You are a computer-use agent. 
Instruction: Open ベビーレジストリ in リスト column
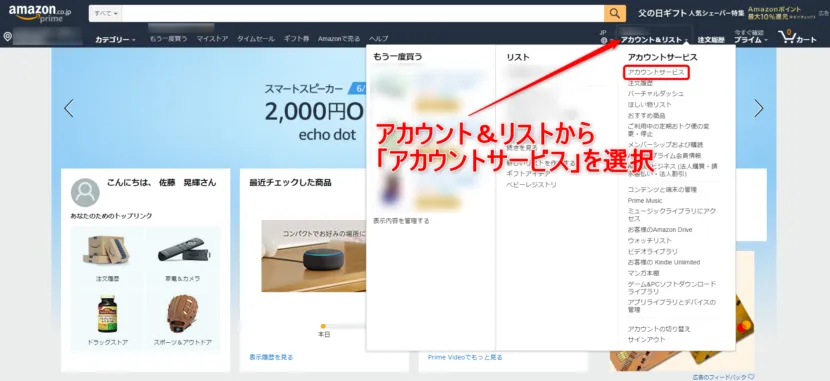click(531, 185)
